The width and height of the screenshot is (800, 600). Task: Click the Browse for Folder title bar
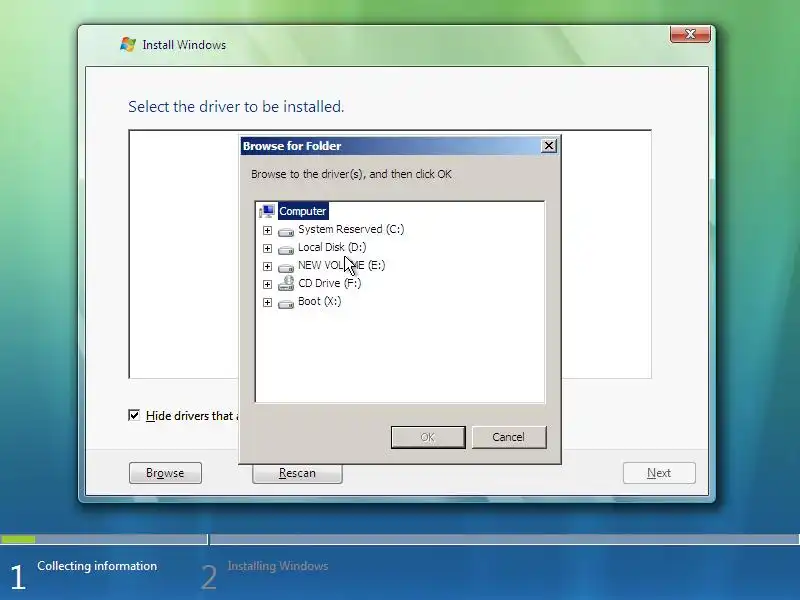(x=400, y=146)
